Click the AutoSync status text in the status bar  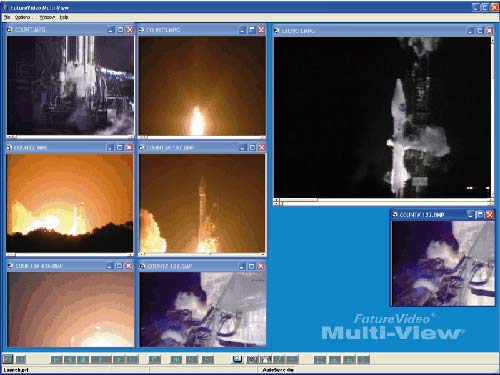pyautogui.click(x=278, y=370)
